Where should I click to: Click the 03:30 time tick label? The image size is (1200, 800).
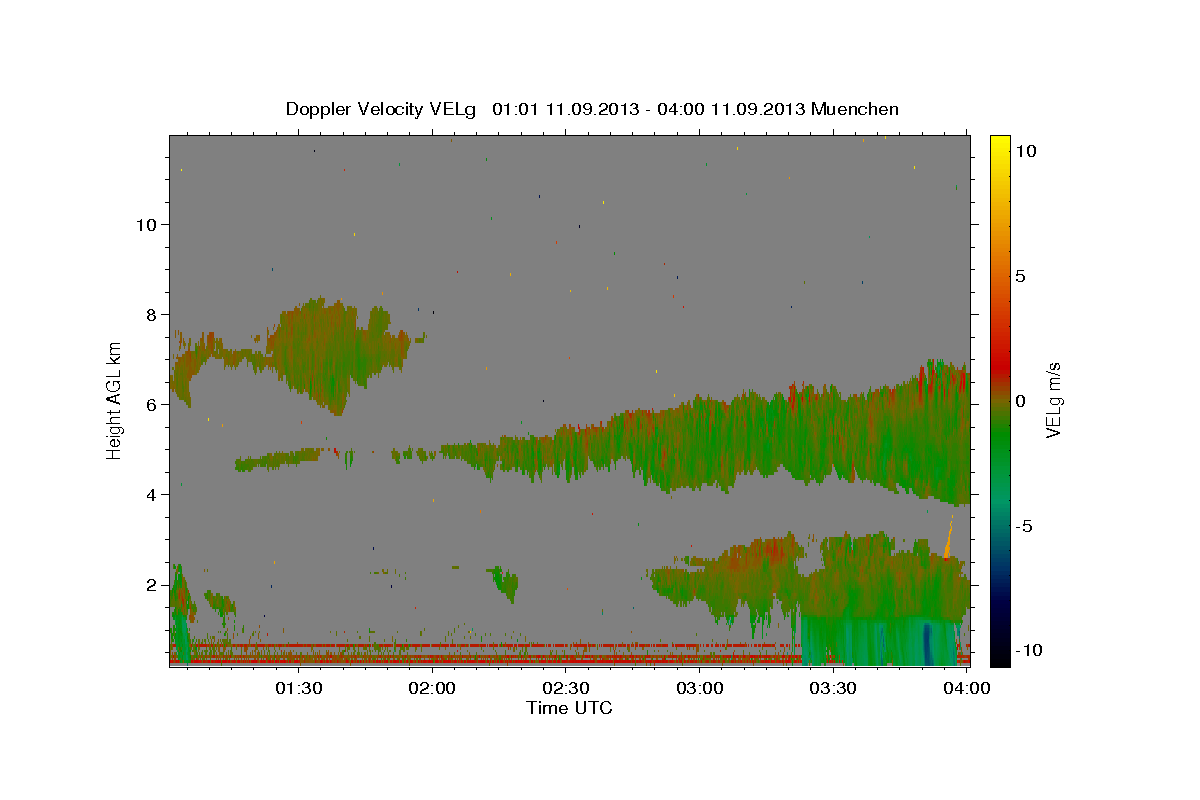832,688
